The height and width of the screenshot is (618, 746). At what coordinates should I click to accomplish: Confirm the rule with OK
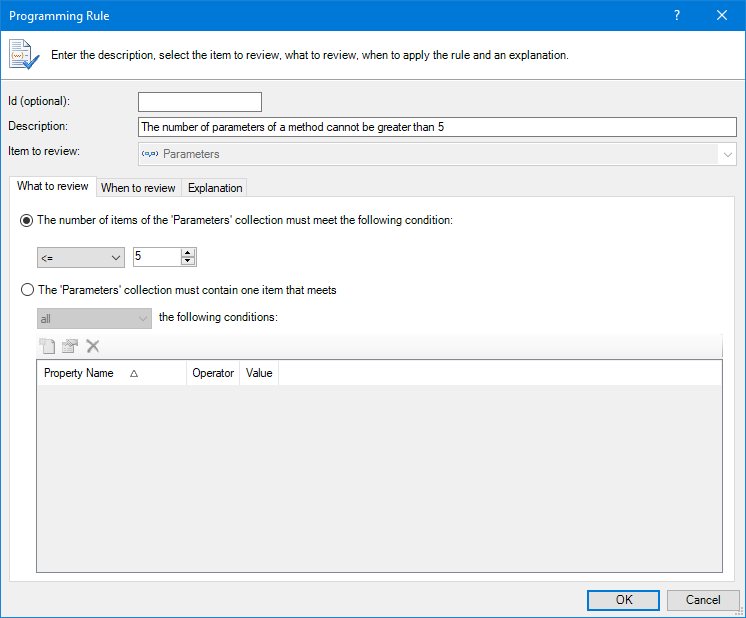[623, 600]
